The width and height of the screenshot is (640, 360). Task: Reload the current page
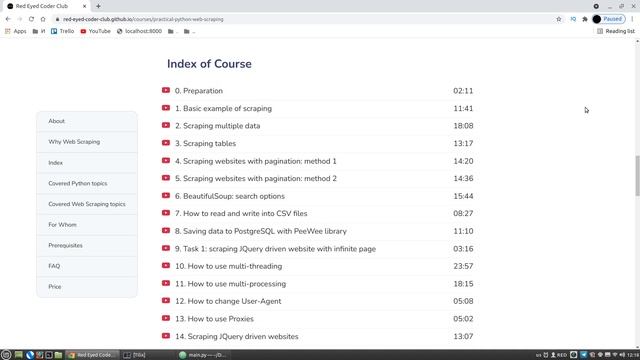pos(31,19)
